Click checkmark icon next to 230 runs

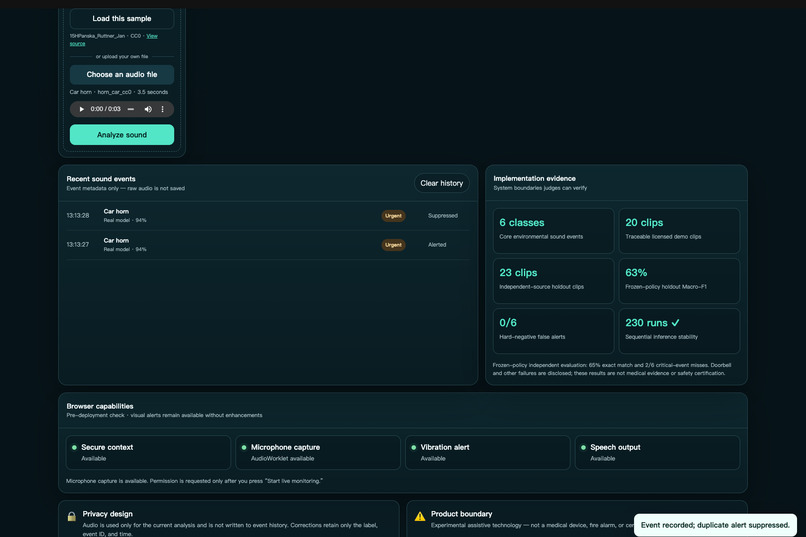tap(675, 323)
